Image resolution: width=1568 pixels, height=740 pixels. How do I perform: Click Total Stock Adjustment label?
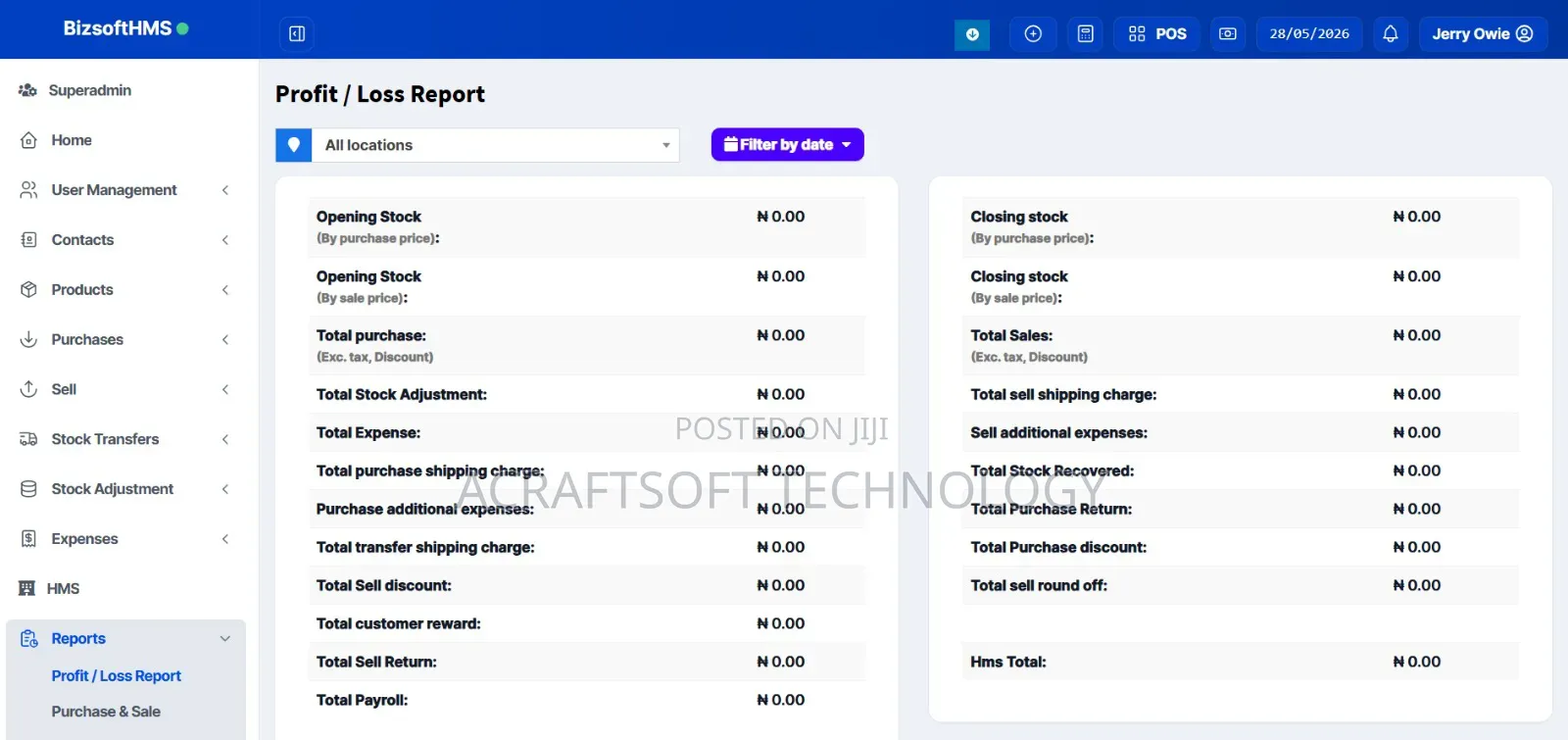[401, 394]
